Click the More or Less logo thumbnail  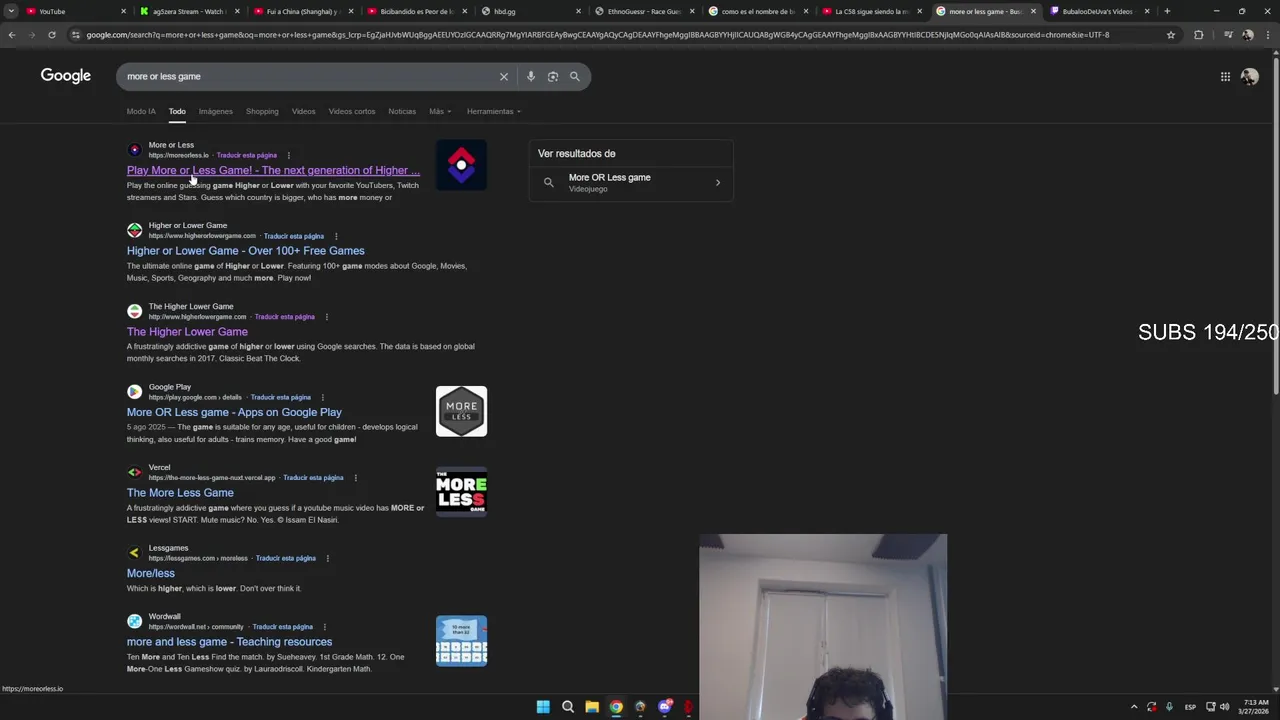461,165
